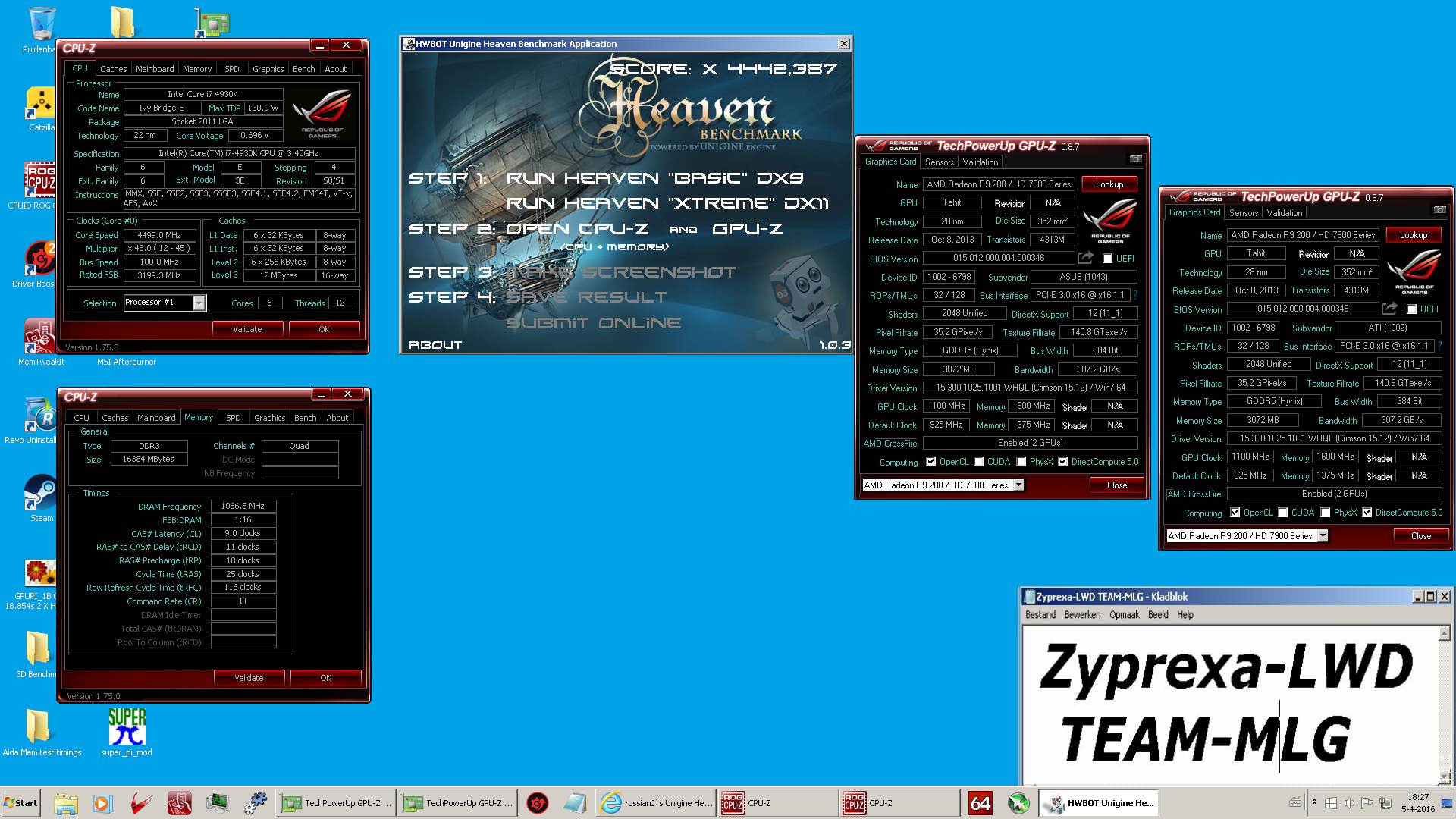The width and height of the screenshot is (1456, 819).
Task: Open Caches tab in top CPU-Z
Action: point(114,69)
